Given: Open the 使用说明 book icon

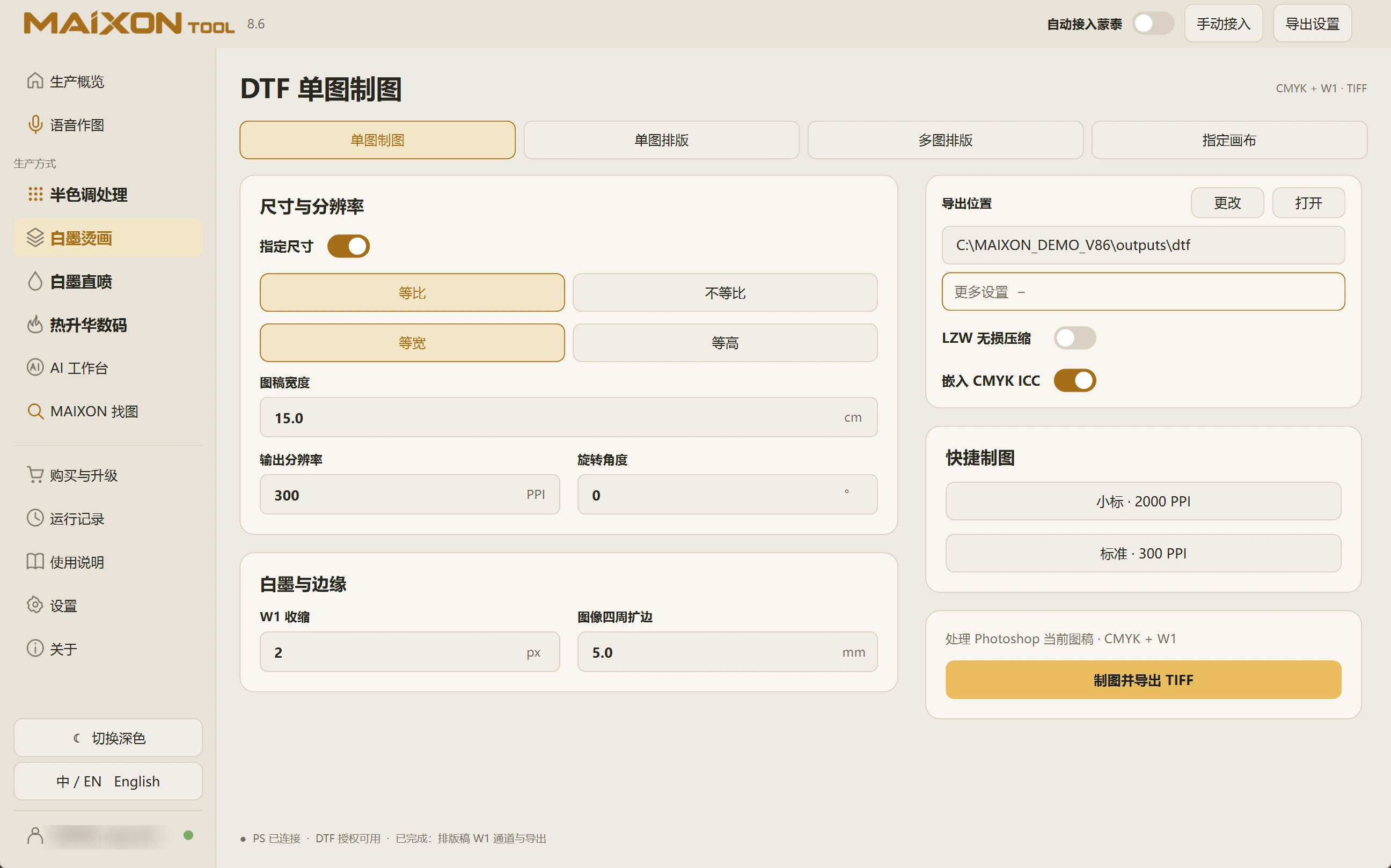Looking at the screenshot, I should pyautogui.click(x=35, y=562).
